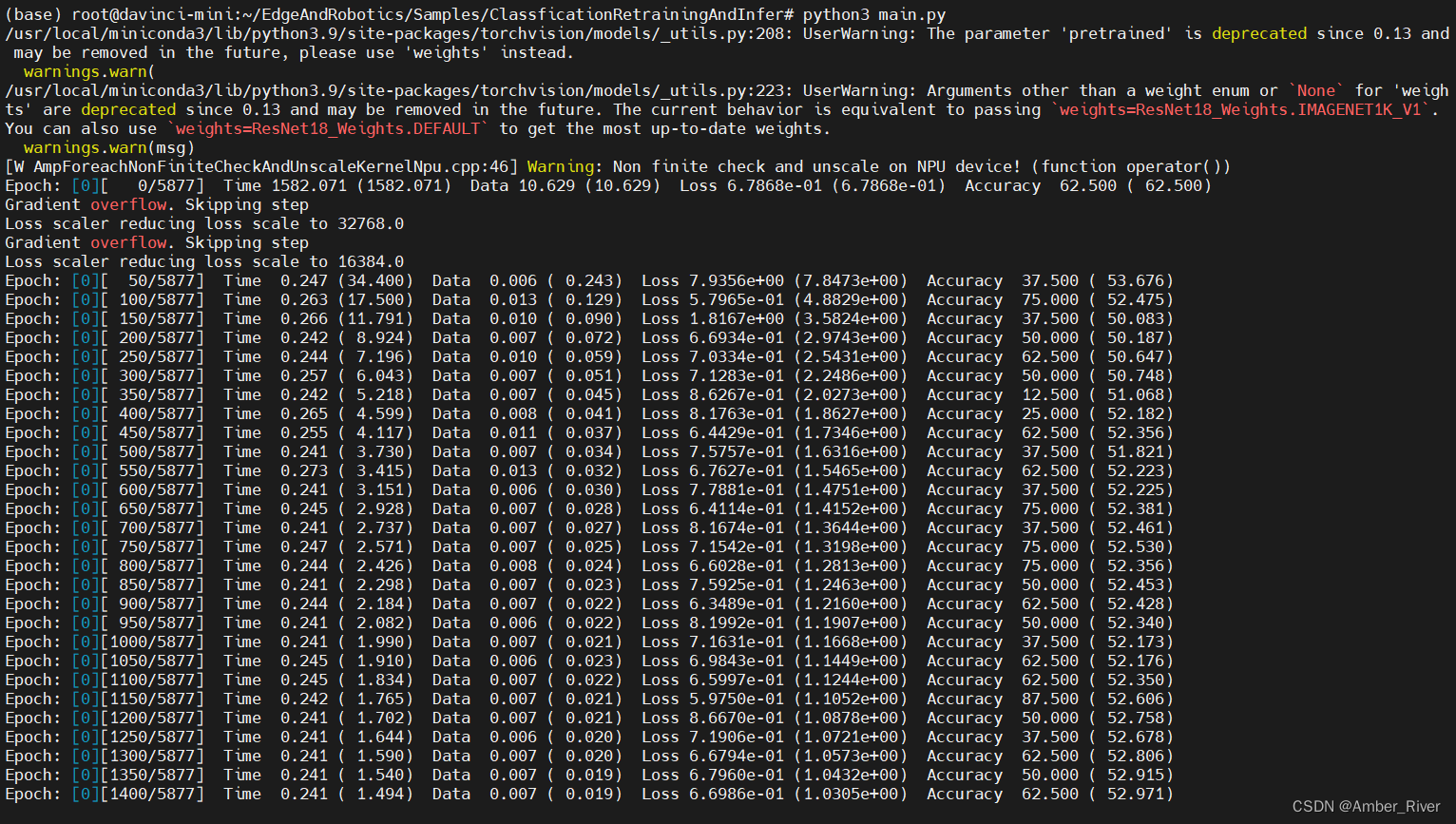Click average loss '1.0305e+00'
1456x824 pixels.
coord(851,794)
